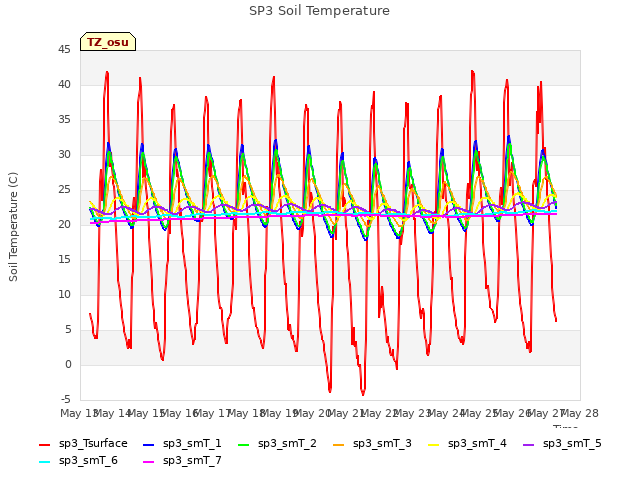This screenshot has width=640, height=480.
Task: Click the orange sp3_smT_3 legend swatch
Action: click(339, 444)
